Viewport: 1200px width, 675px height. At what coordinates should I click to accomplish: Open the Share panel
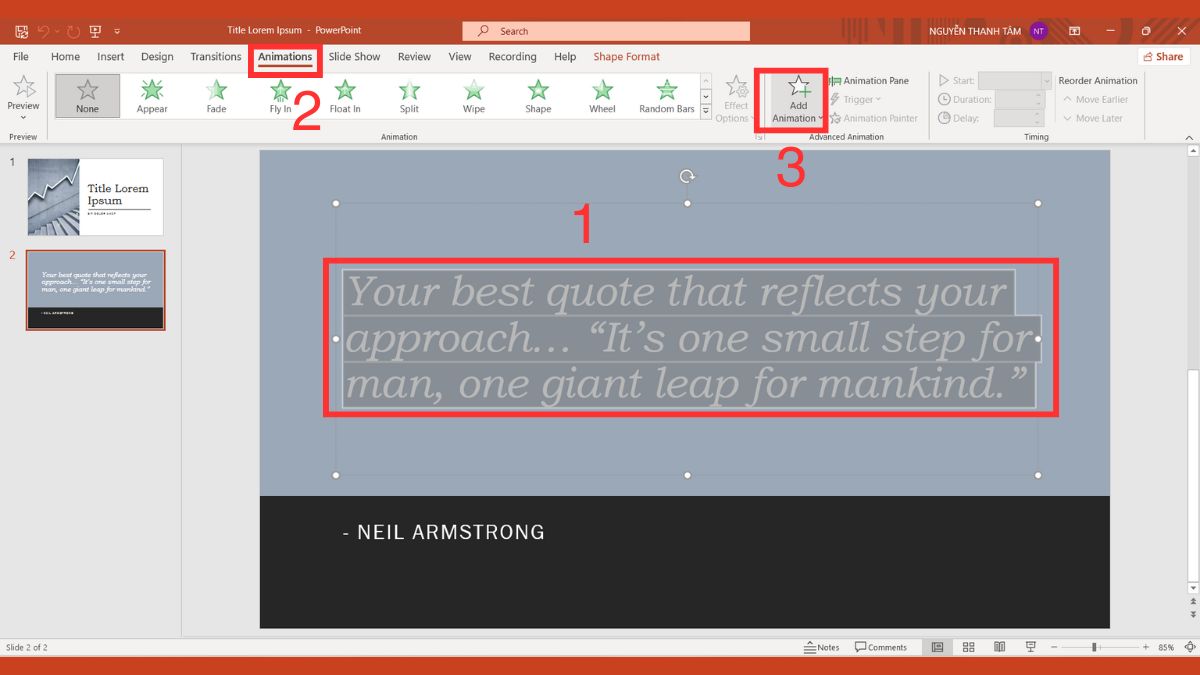tap(1163, 57)
